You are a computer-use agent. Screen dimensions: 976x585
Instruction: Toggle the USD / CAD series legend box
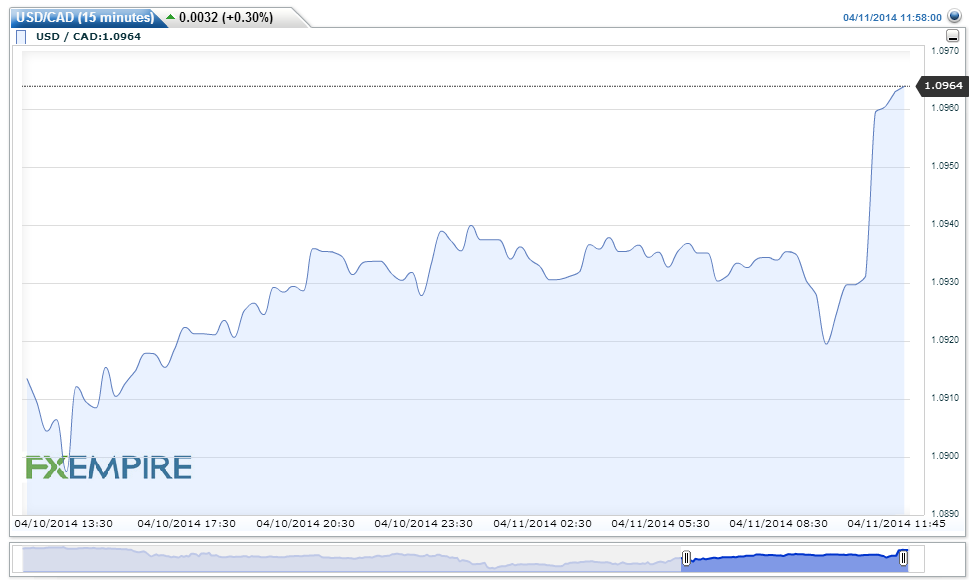pos(21,37)
